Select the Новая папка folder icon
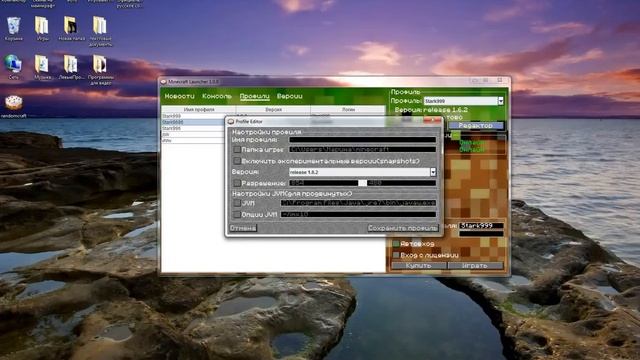 pos(71,28)
